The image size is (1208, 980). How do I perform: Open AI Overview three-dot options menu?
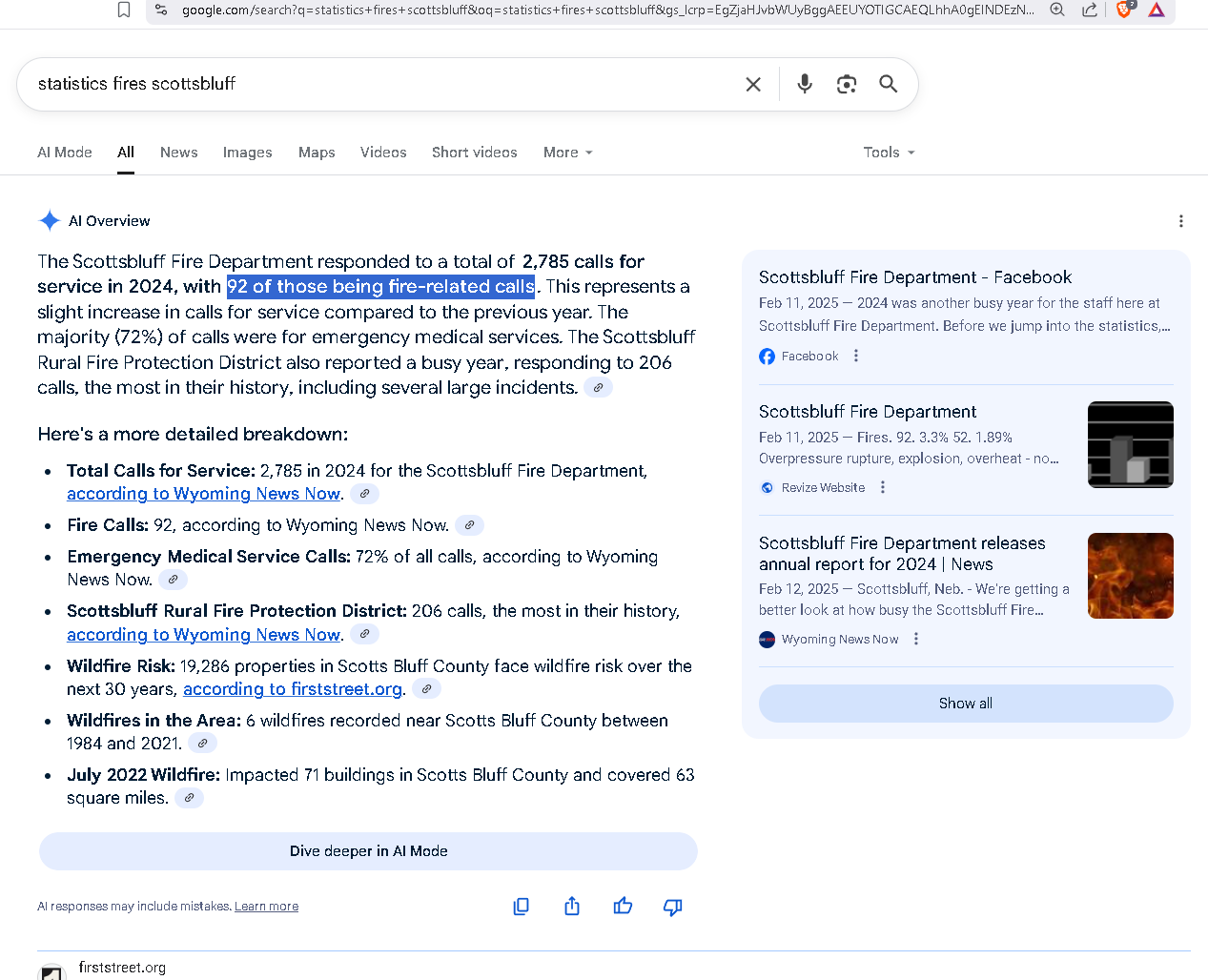pos(1181,221)
